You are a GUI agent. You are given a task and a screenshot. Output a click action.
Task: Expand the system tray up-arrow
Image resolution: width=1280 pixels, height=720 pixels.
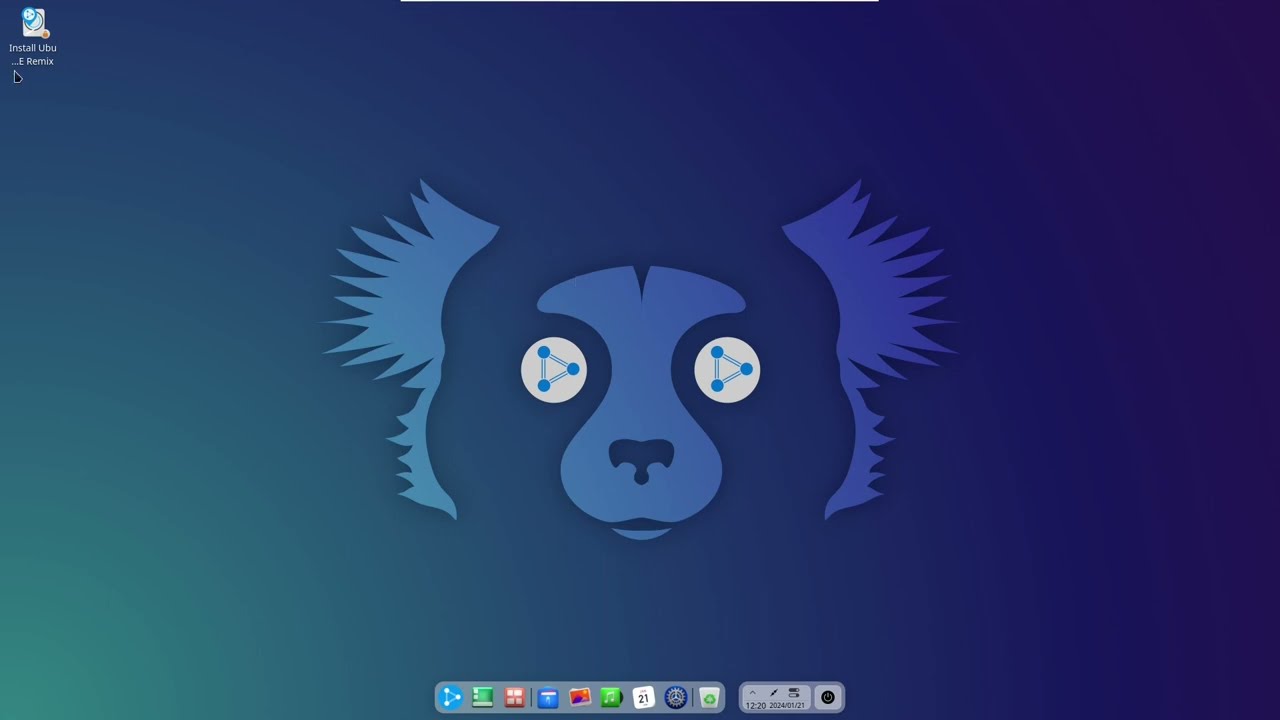[753, 693]
